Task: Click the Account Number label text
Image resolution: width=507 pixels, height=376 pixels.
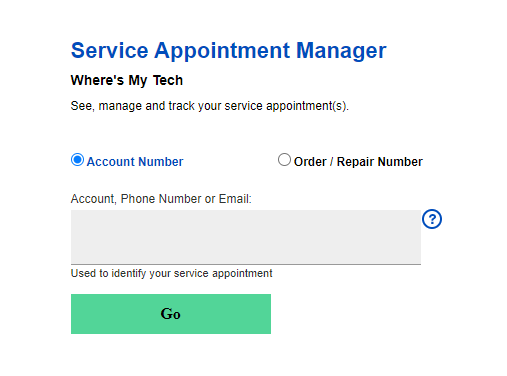Action: pos(135,162)
